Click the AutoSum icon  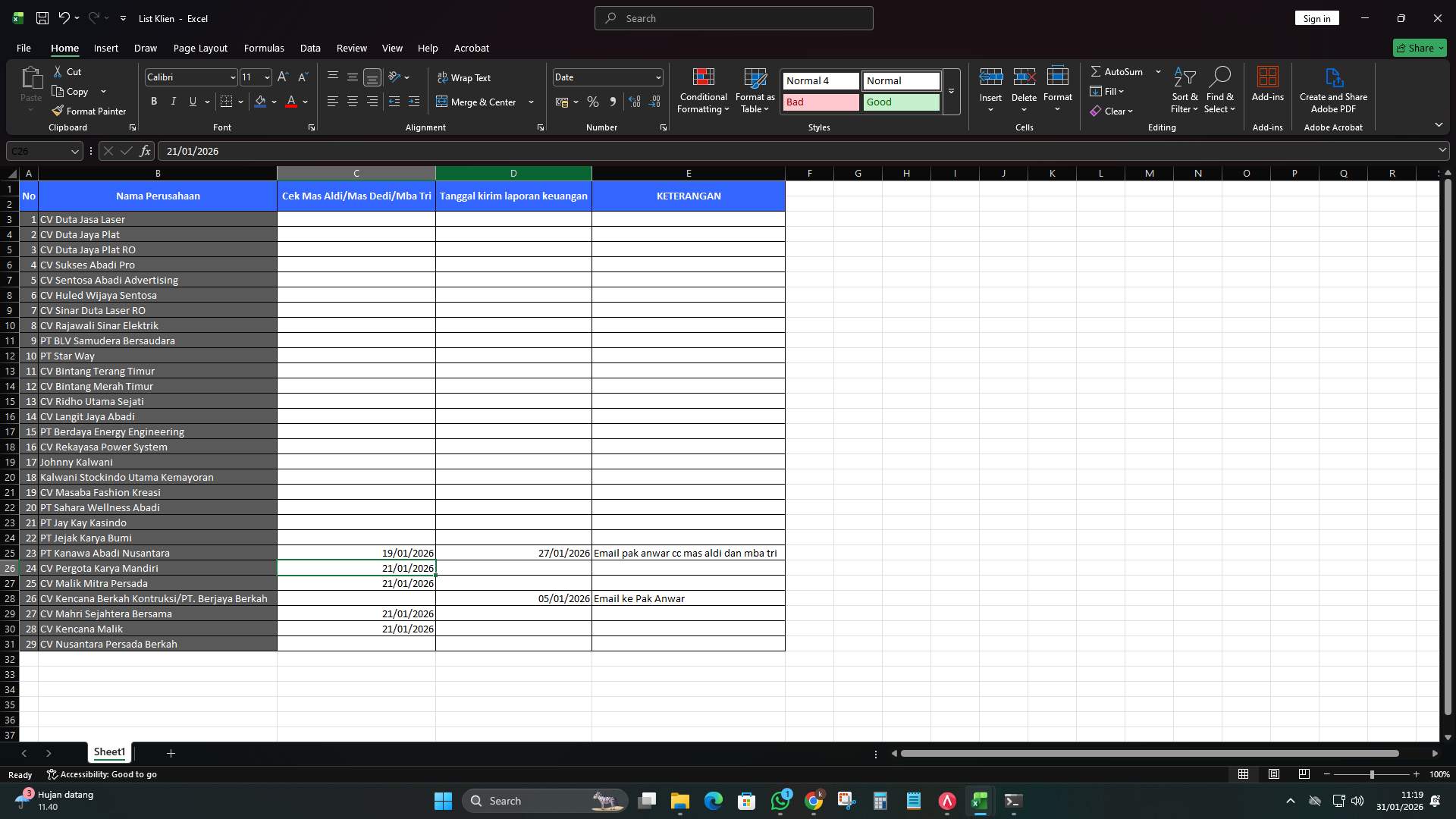click(1119, 71)
